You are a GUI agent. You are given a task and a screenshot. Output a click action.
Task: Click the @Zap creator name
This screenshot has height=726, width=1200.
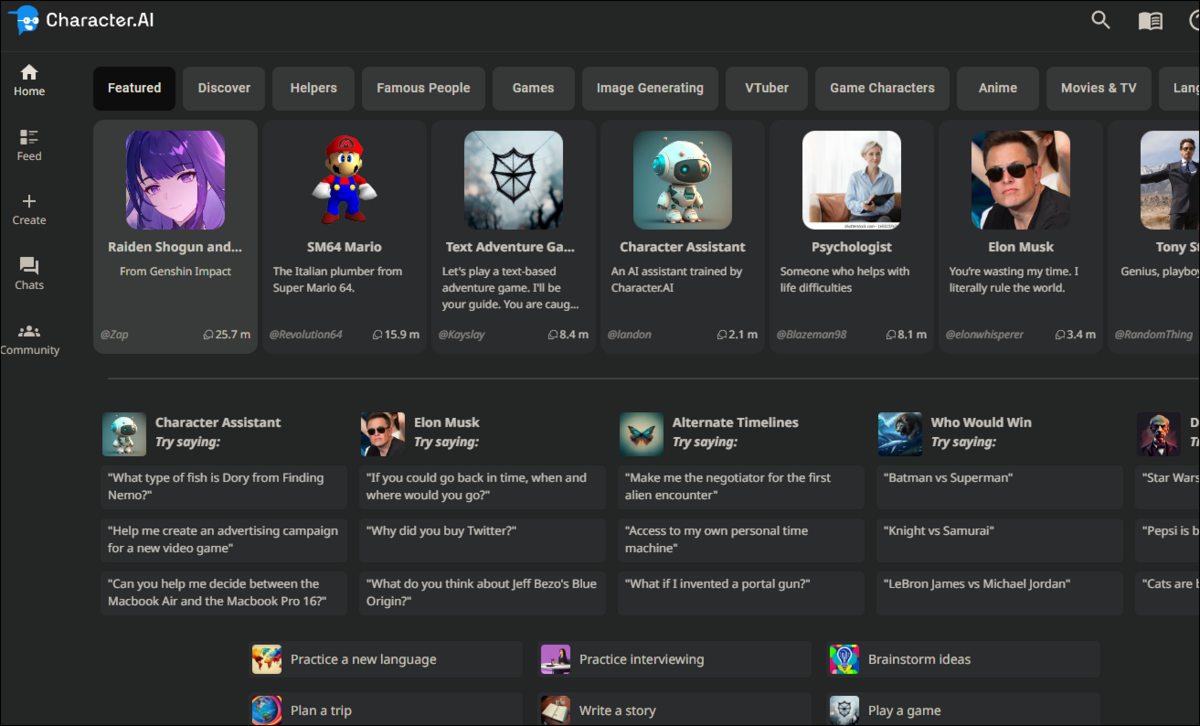pyautogui.click(x=114, y=335)
